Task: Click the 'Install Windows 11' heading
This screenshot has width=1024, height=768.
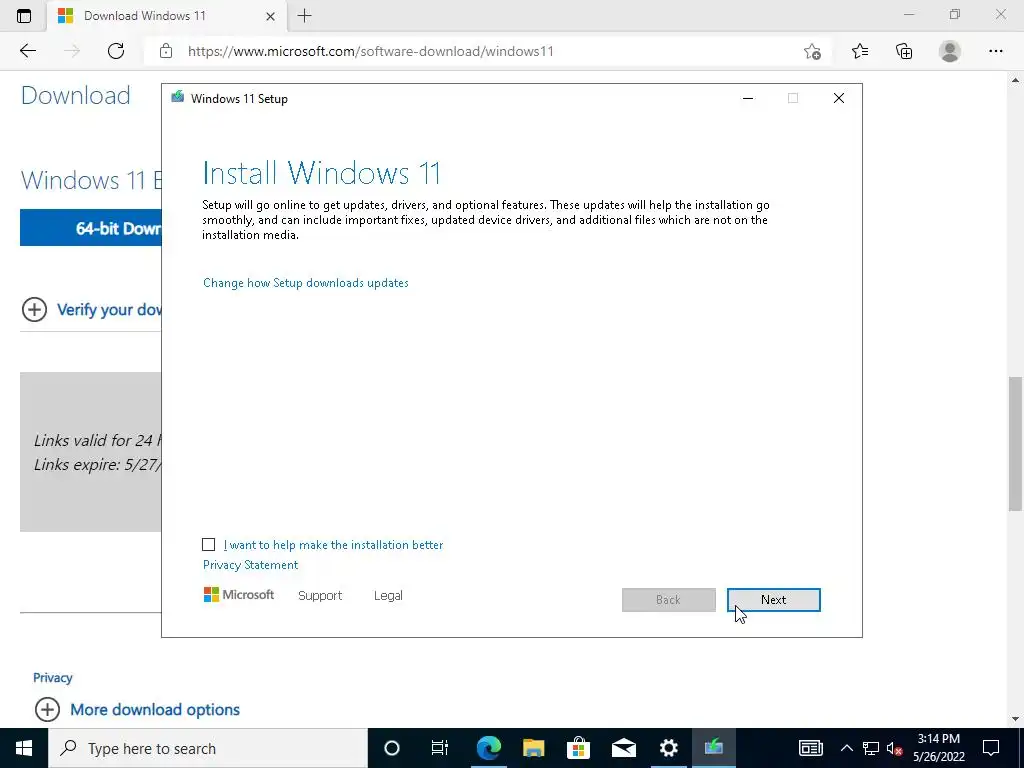Action: 321,173
